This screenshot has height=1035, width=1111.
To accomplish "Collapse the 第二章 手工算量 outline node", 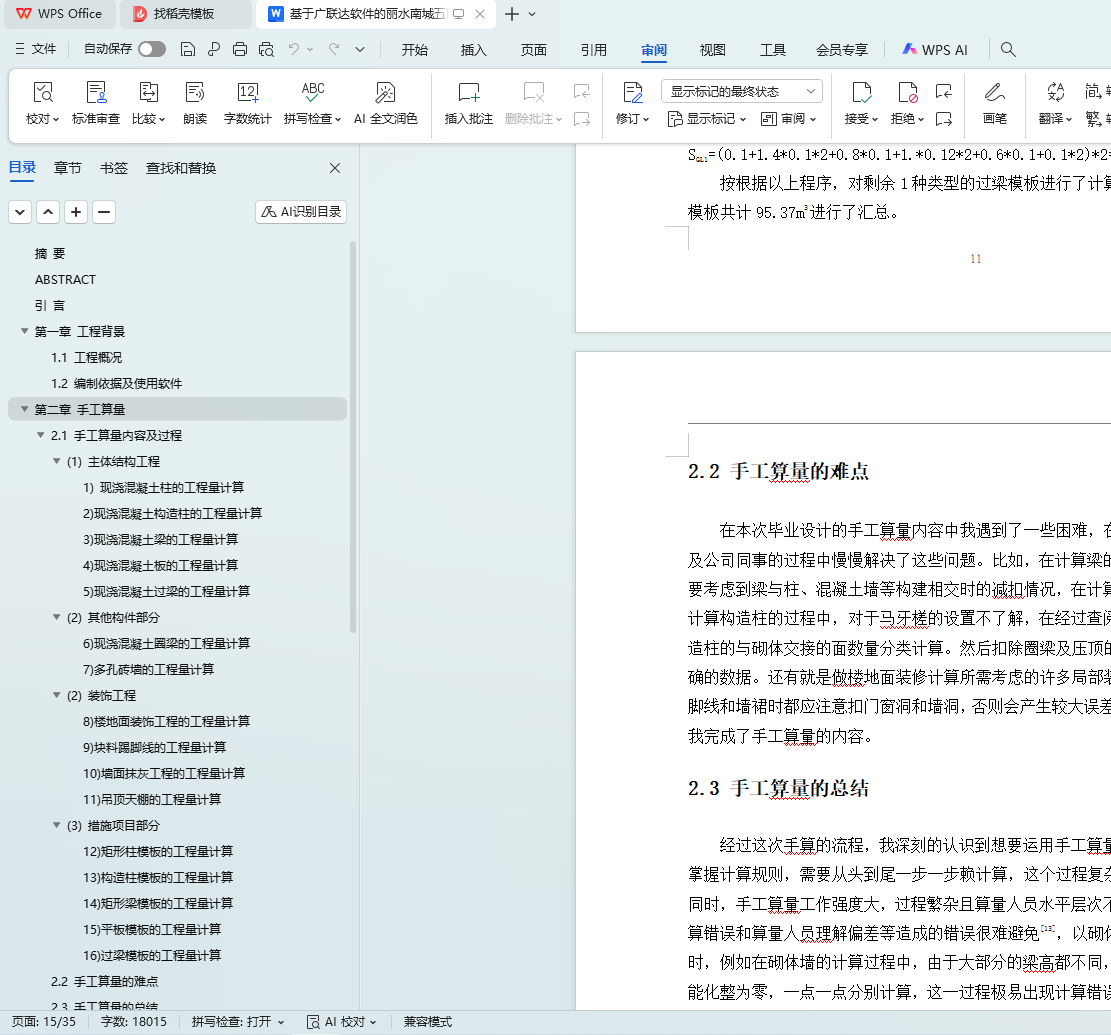I will coord(24,409).
